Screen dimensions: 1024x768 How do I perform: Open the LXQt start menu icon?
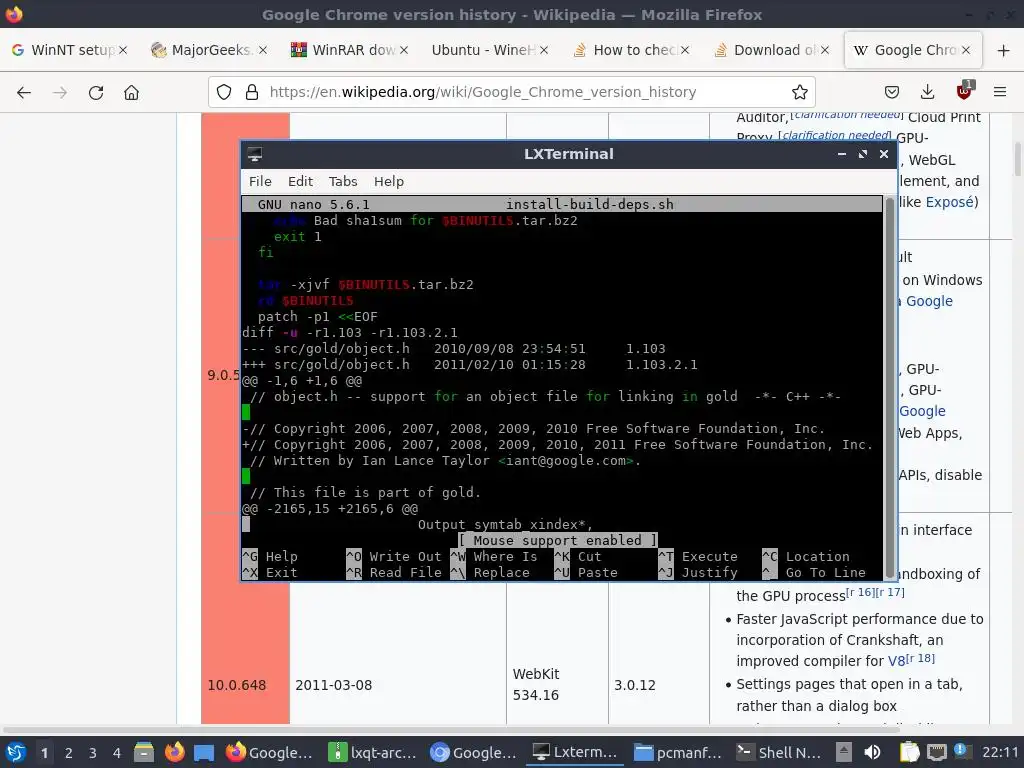click(x=16, y=752)
